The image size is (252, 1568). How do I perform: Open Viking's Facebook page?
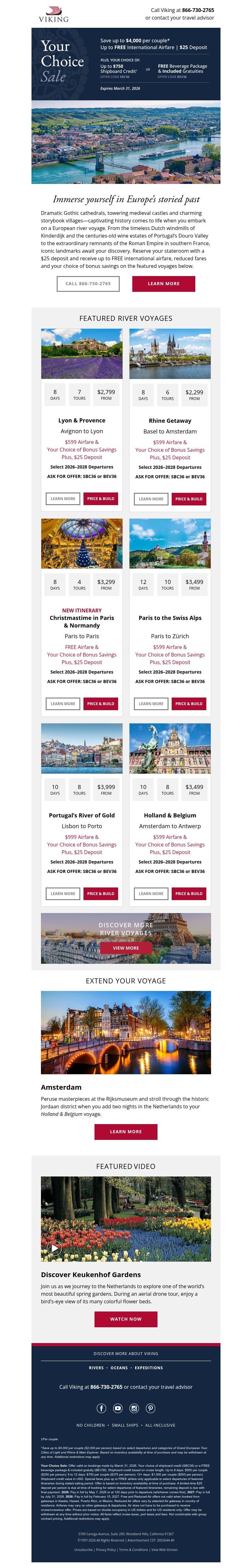(101, 1408)
